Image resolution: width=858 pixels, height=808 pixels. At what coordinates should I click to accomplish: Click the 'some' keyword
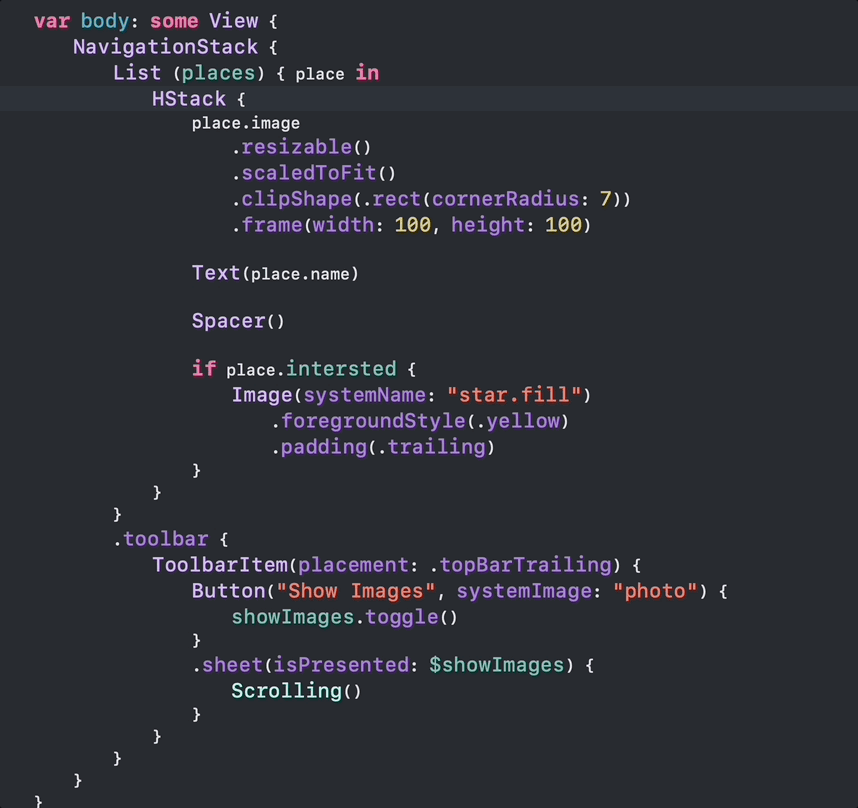point(174,21)
